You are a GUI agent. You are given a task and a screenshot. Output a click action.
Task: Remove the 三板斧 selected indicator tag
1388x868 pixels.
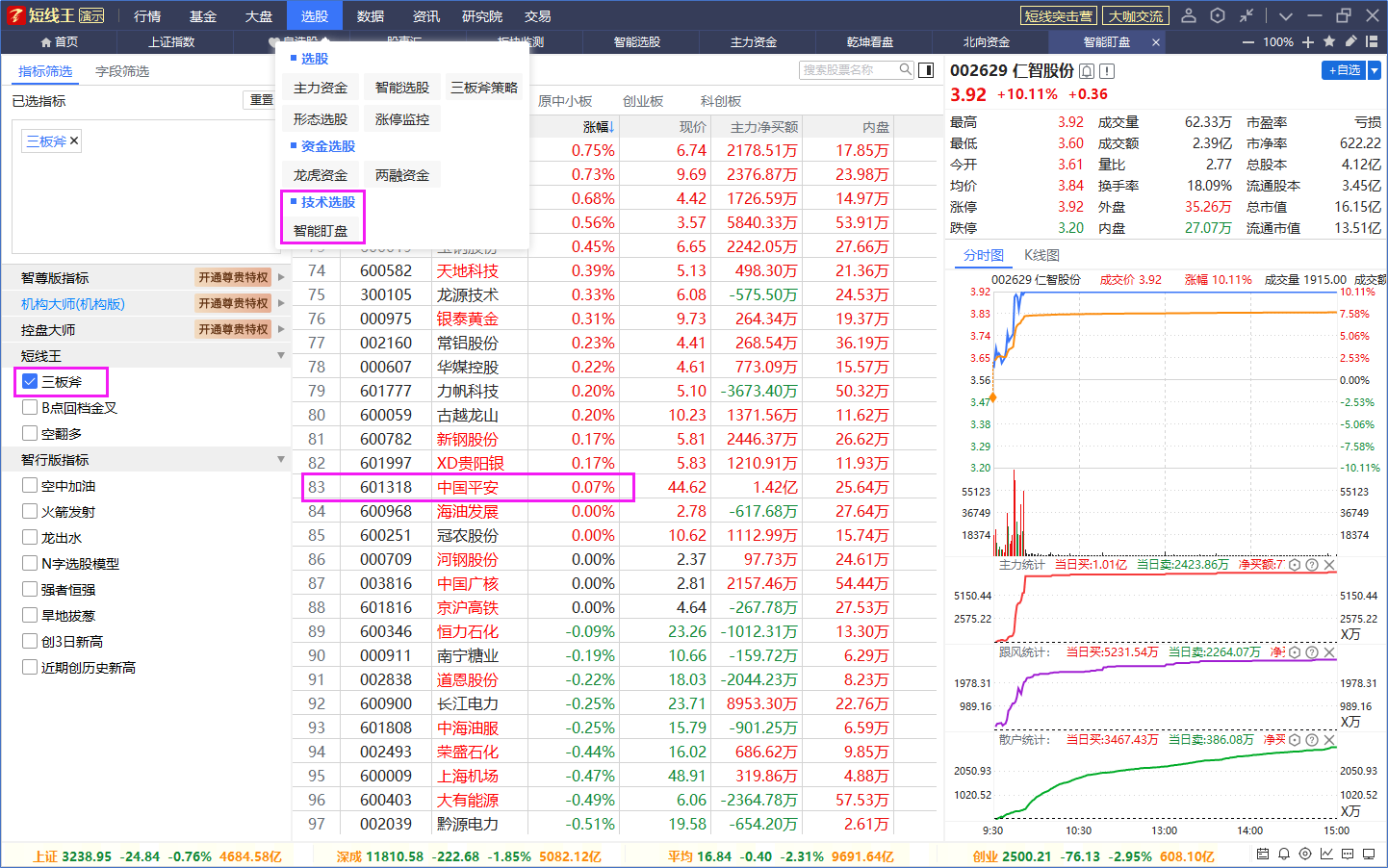[74, 140]
